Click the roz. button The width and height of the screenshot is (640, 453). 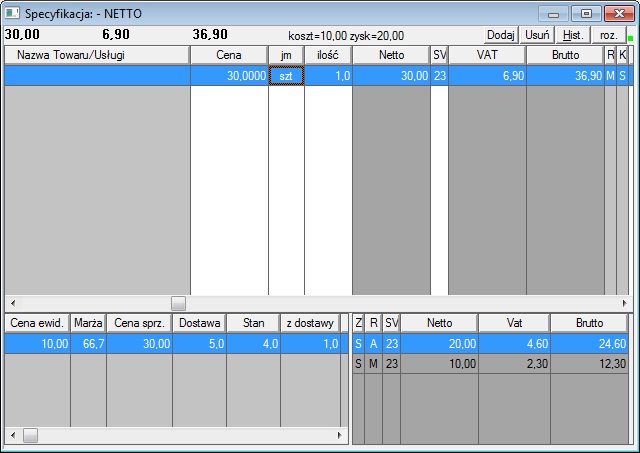[x=607, y=34]
